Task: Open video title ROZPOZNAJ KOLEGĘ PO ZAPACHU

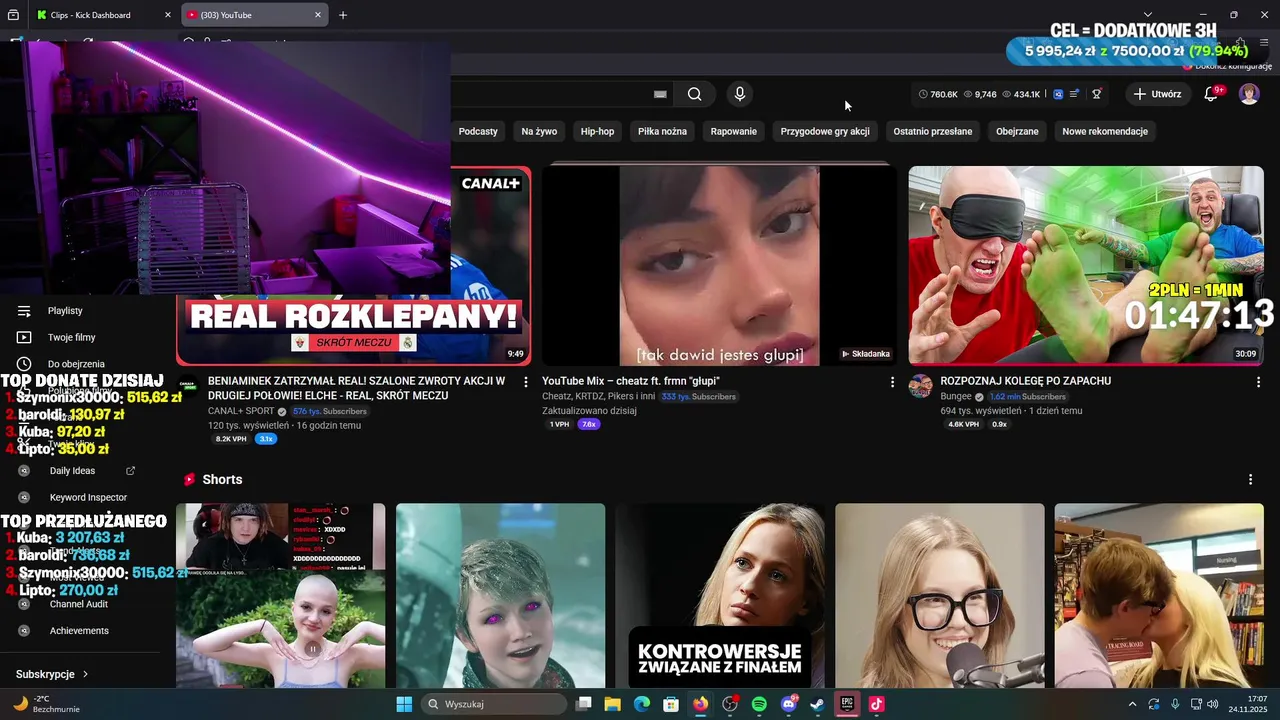Action: tap(1026, 381)
